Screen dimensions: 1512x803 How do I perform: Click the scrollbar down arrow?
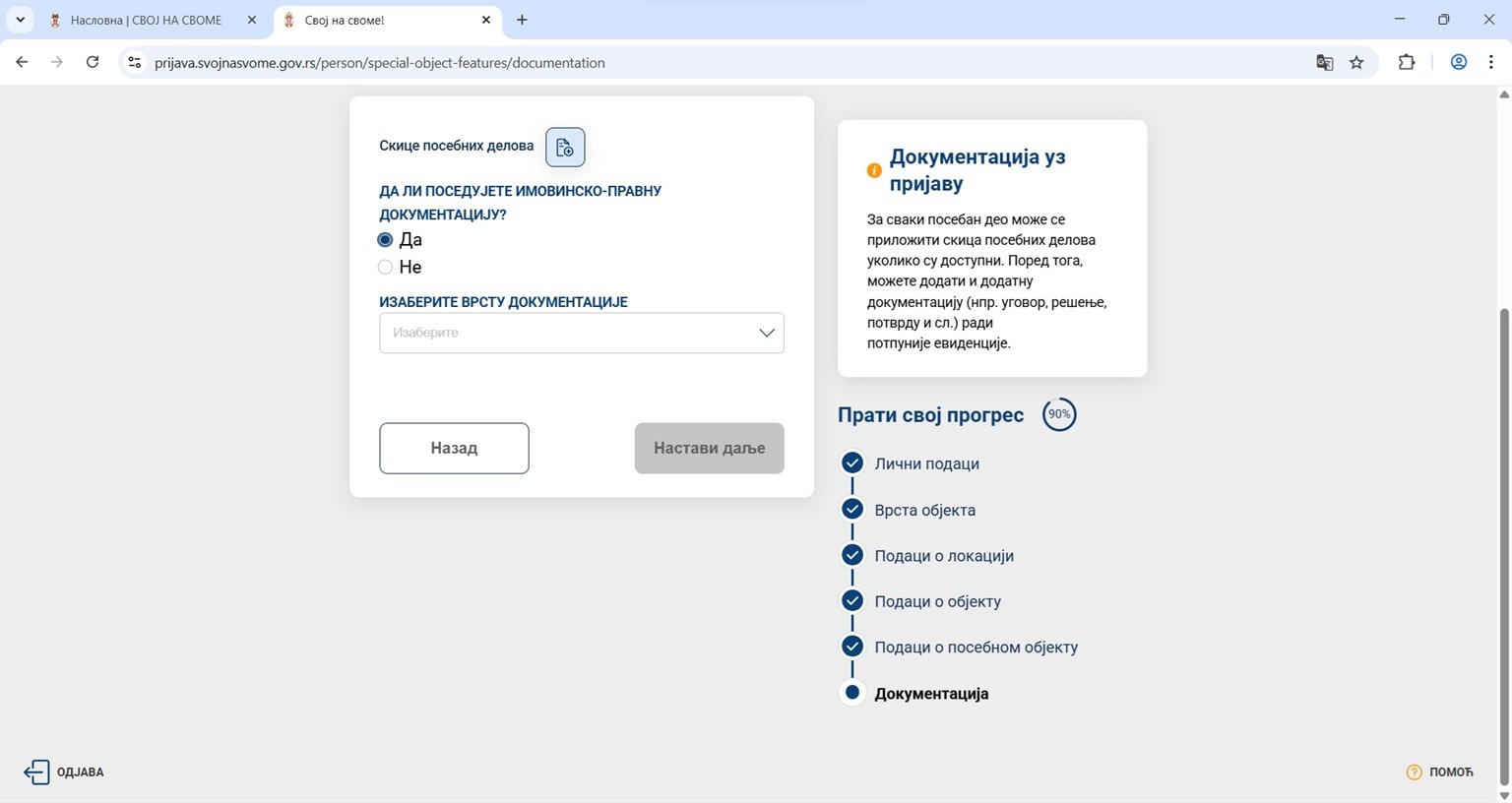1504,795
